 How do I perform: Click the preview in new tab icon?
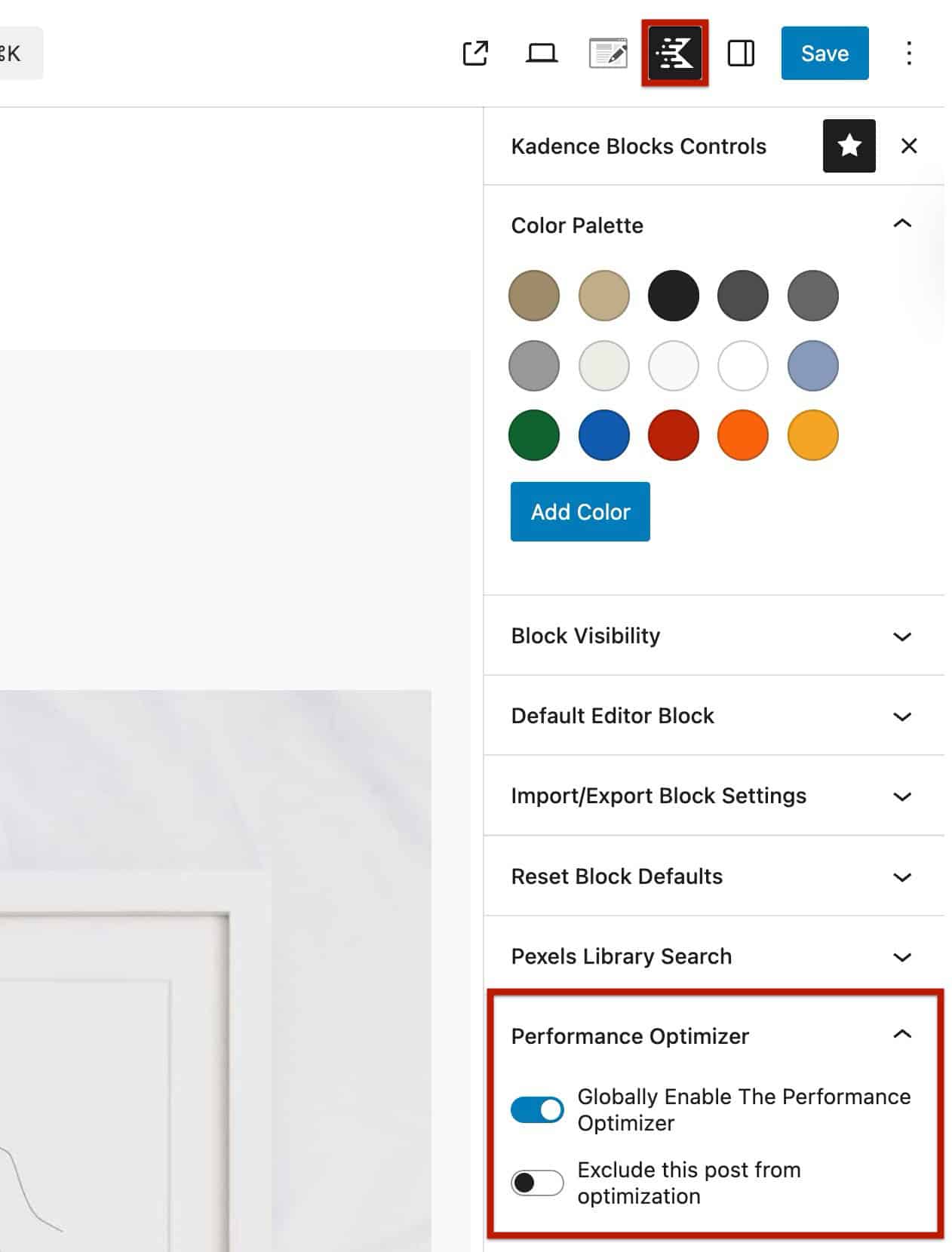pos(475,53)
